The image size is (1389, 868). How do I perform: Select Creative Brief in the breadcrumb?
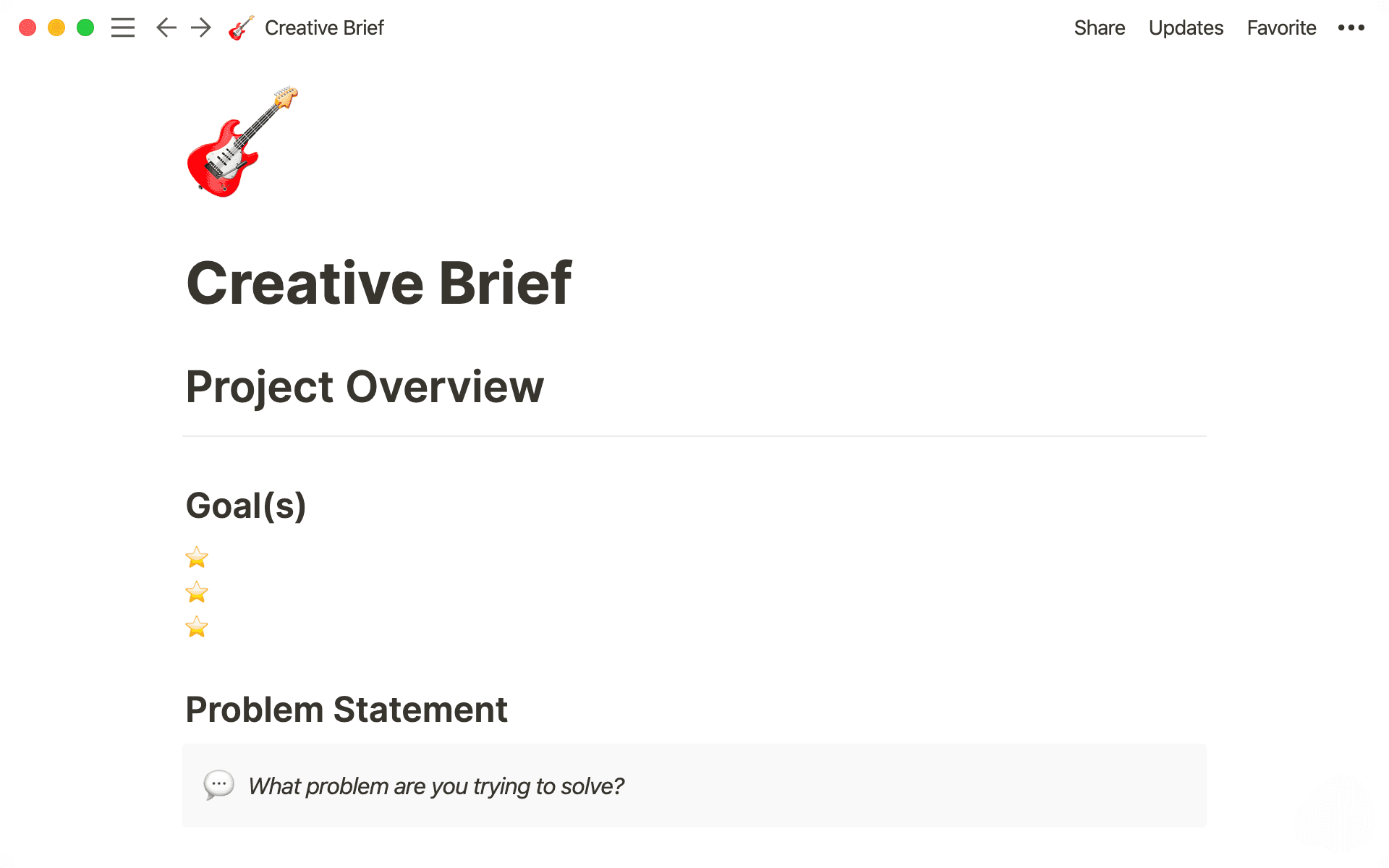click(x=324, y=27)
